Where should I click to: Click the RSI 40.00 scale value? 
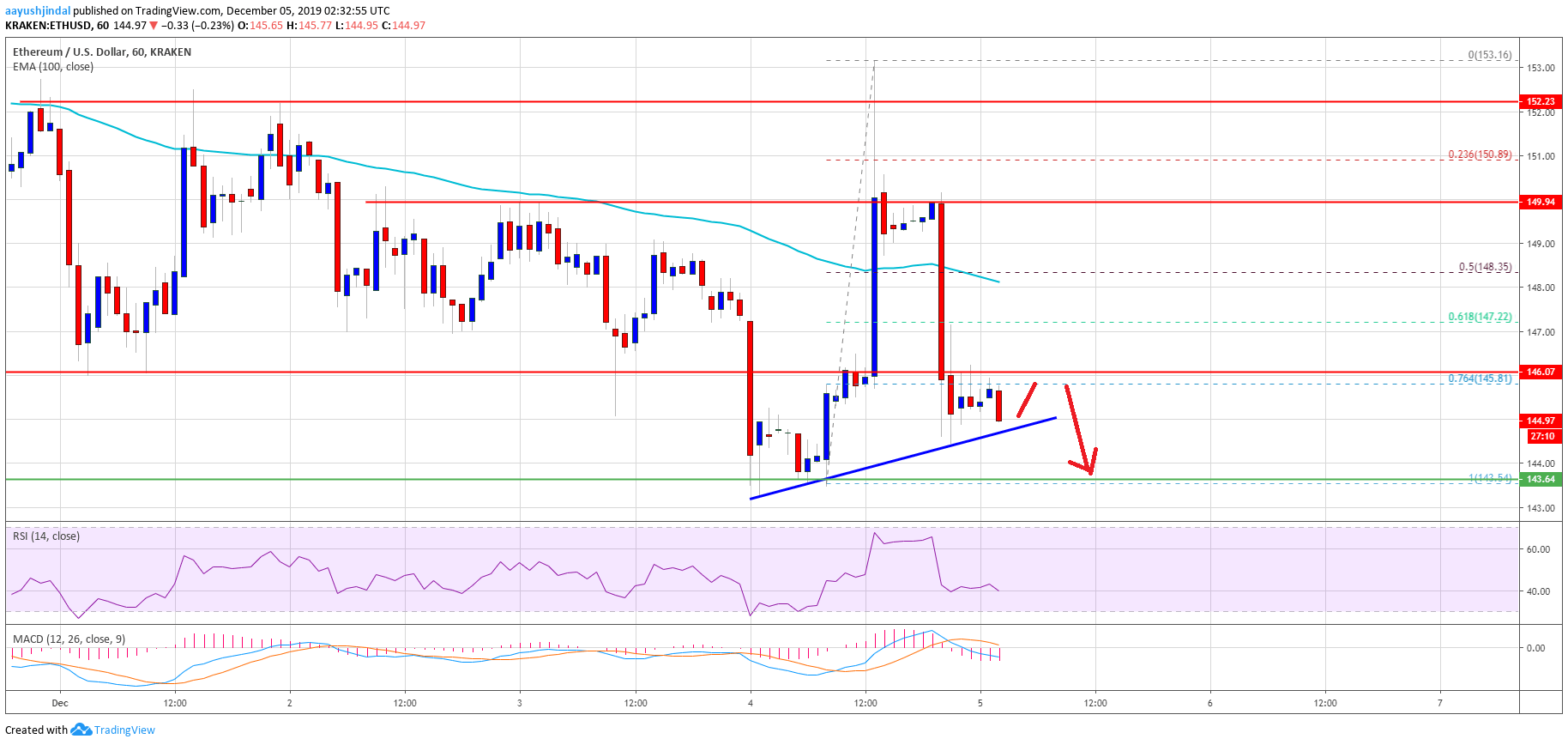[x=1538, y=591]
